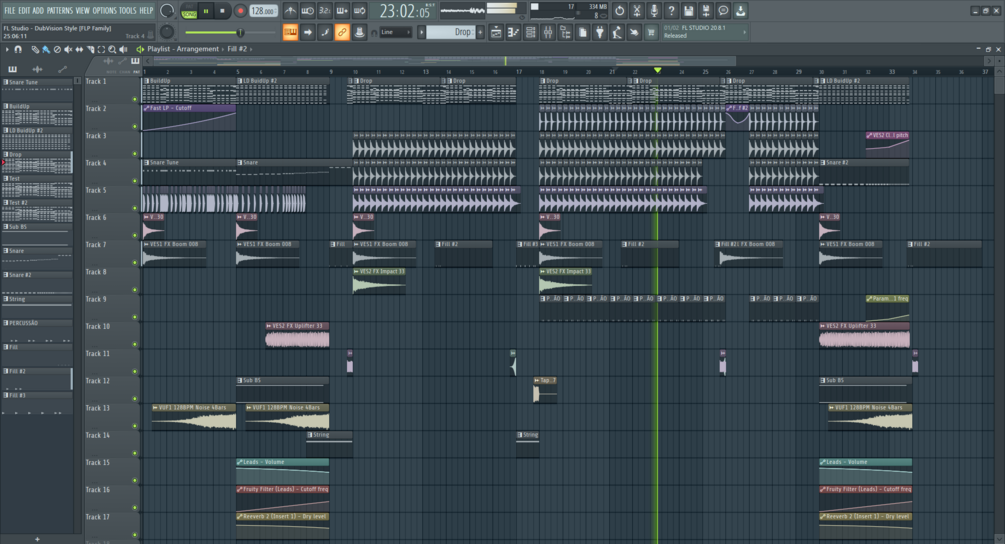Toggle overdub blend recording
This screenshot has height=544, width=1005.
point(342,11)
